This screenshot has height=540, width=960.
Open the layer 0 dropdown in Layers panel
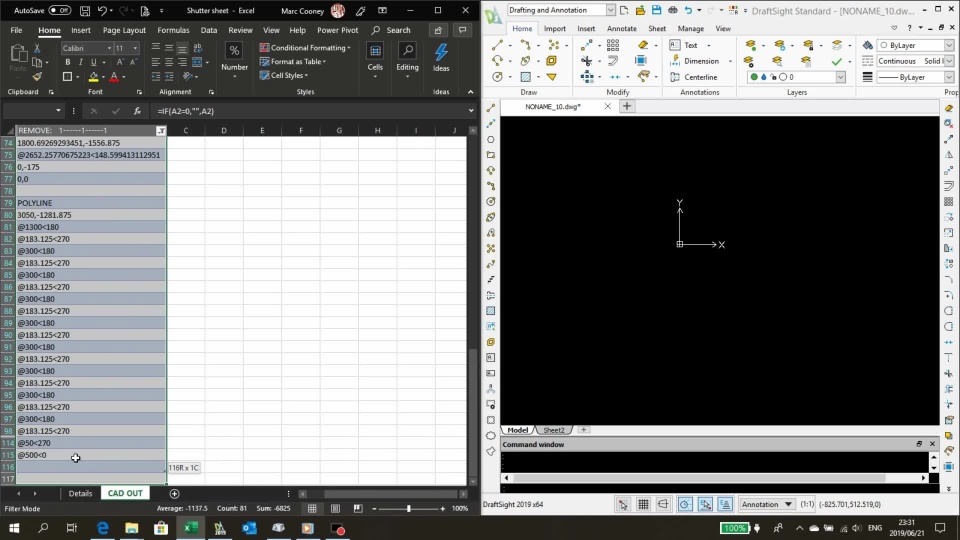coord(841,77)
